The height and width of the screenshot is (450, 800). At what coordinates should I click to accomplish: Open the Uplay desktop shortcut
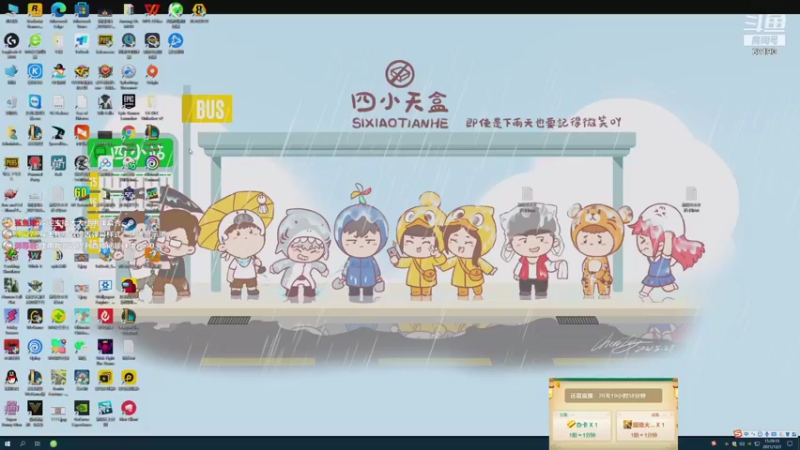pos(35,347)
